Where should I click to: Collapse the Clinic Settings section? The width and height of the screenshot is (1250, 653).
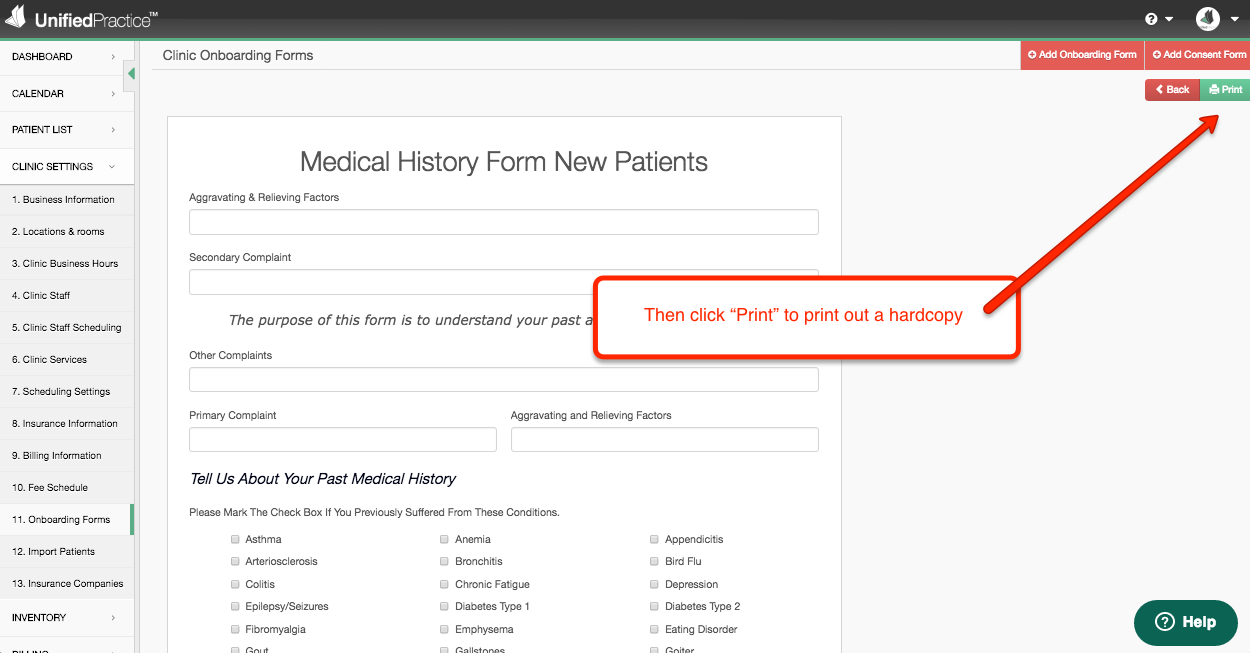(66, 166)
